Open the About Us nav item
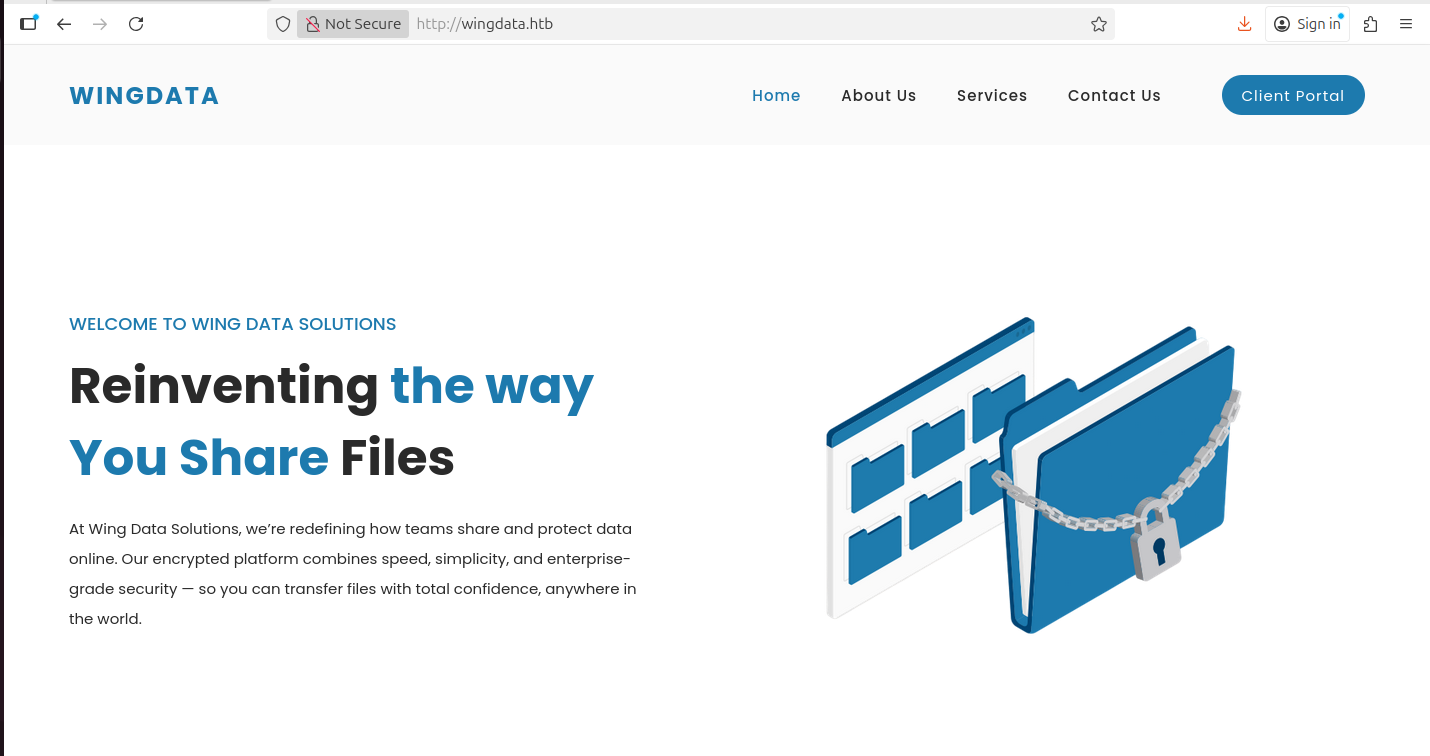Screen dimensions: 1430x756 click(x=879, y=96)
